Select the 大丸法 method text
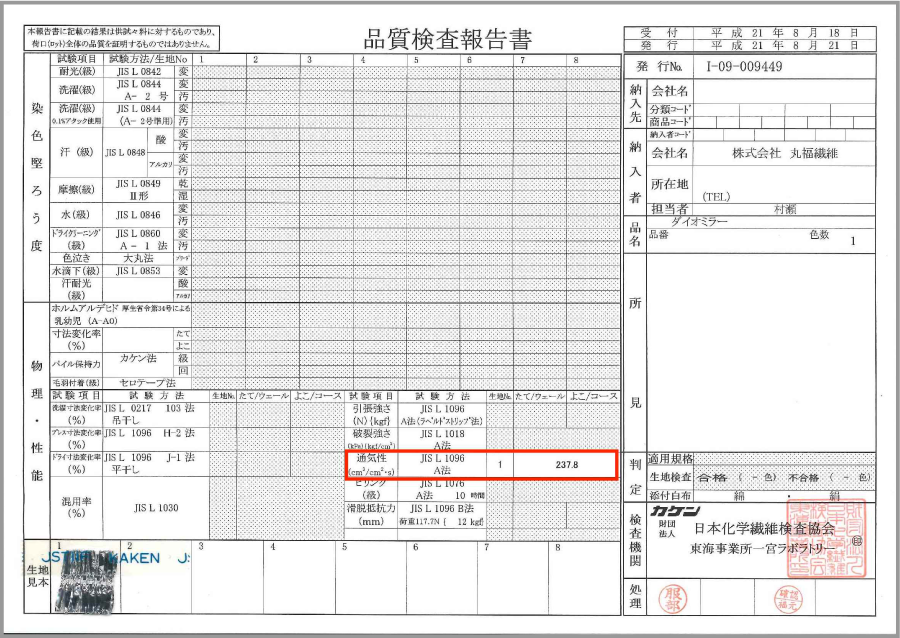The width and height of the screenshot is (900, 638). tap(138, 258)
